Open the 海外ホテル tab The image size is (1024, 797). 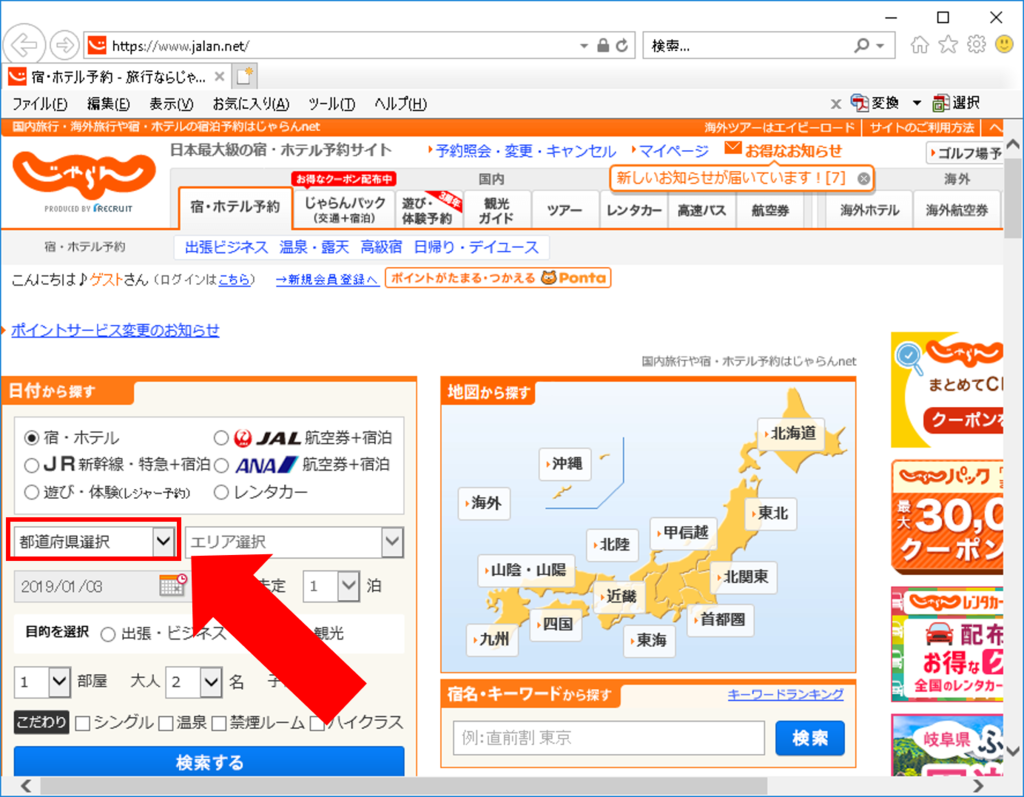coord(869,210)
